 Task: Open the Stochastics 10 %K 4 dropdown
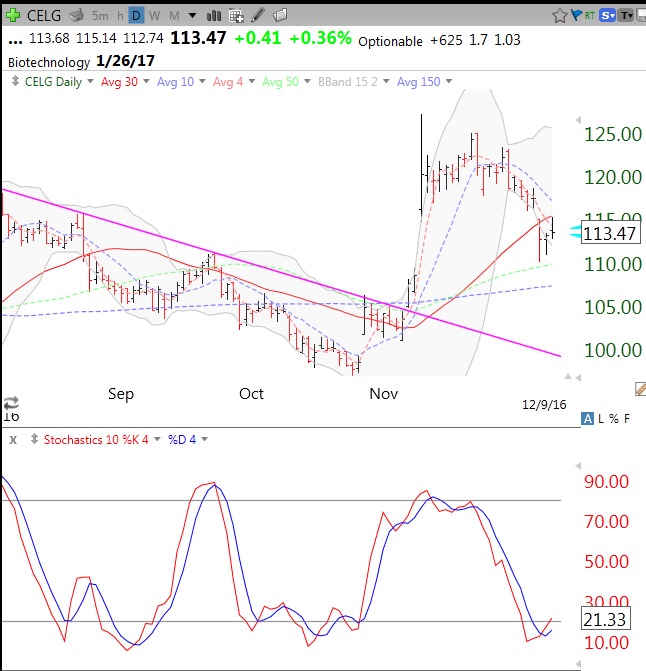(x=157, y=439)
